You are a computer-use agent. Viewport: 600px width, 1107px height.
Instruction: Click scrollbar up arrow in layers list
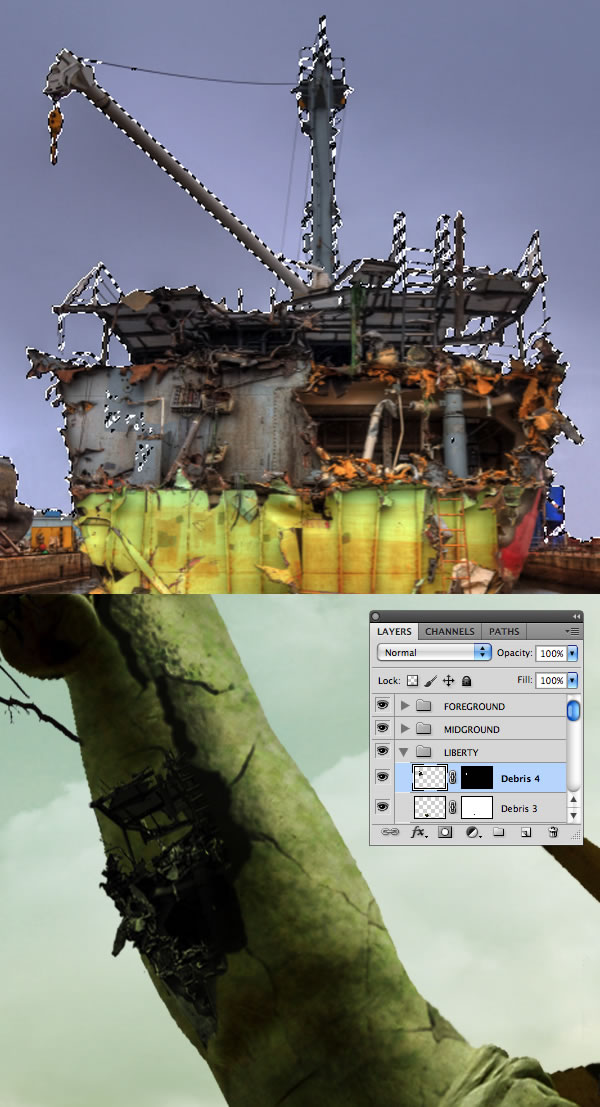click(x=574, y=800)
